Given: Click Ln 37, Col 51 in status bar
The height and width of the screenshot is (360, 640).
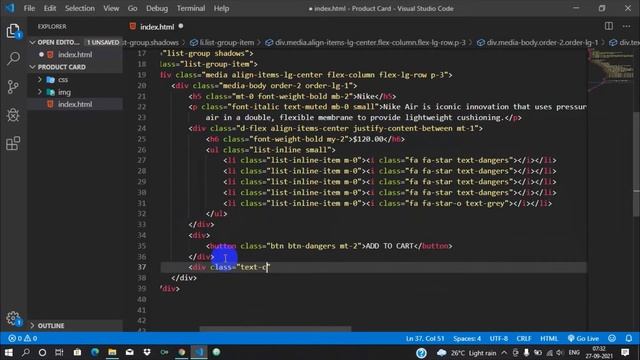Looking at the screenshot, I should click(x=425, y=338).
